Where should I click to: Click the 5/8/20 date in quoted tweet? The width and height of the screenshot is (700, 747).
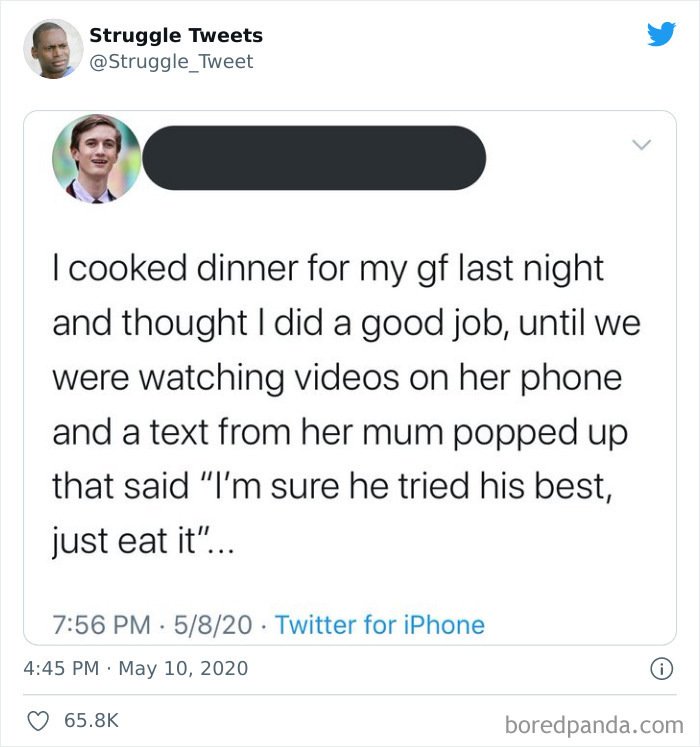point(212,625)
